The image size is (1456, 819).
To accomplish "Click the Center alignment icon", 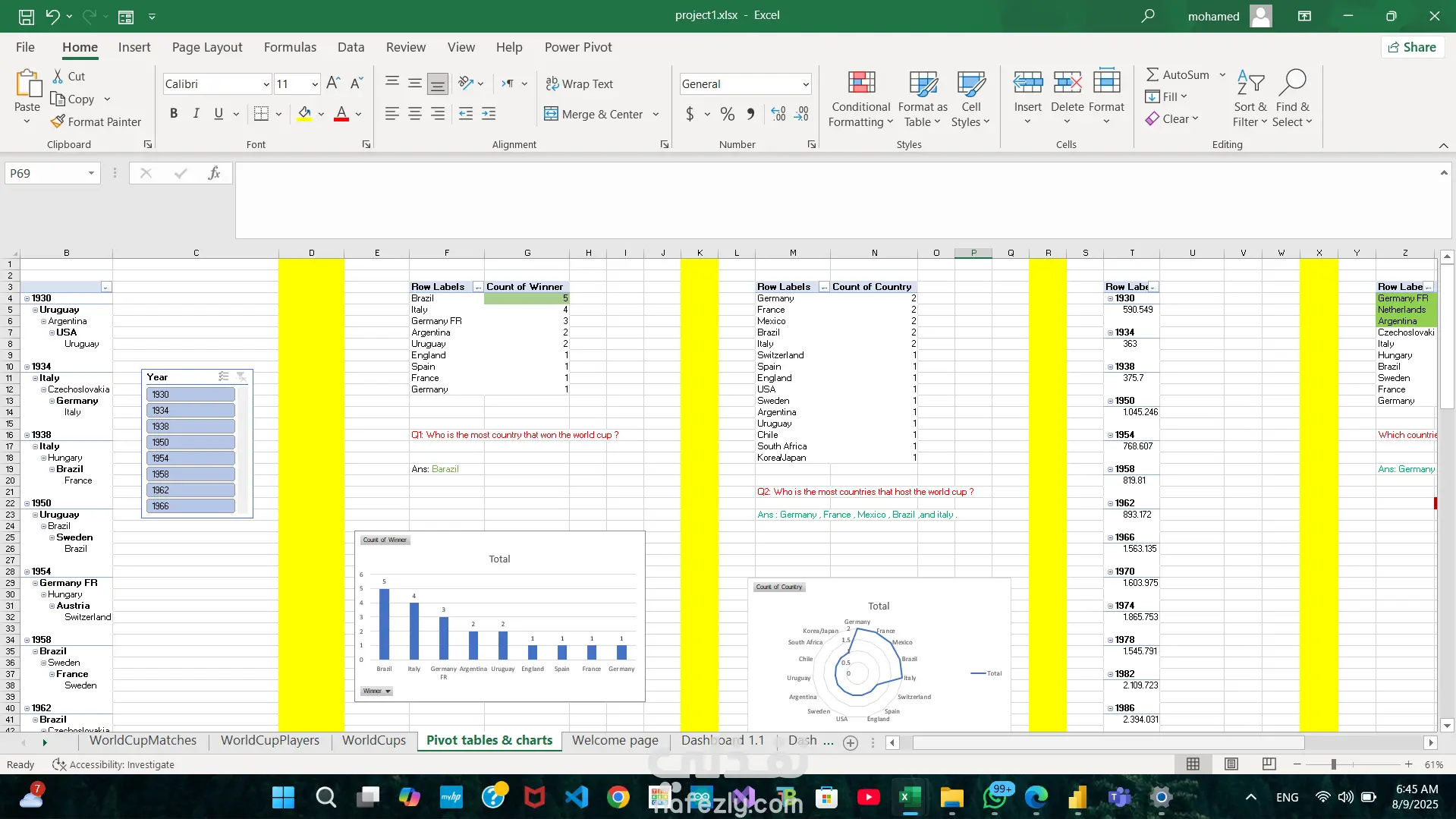I will [x=415, y=114].
